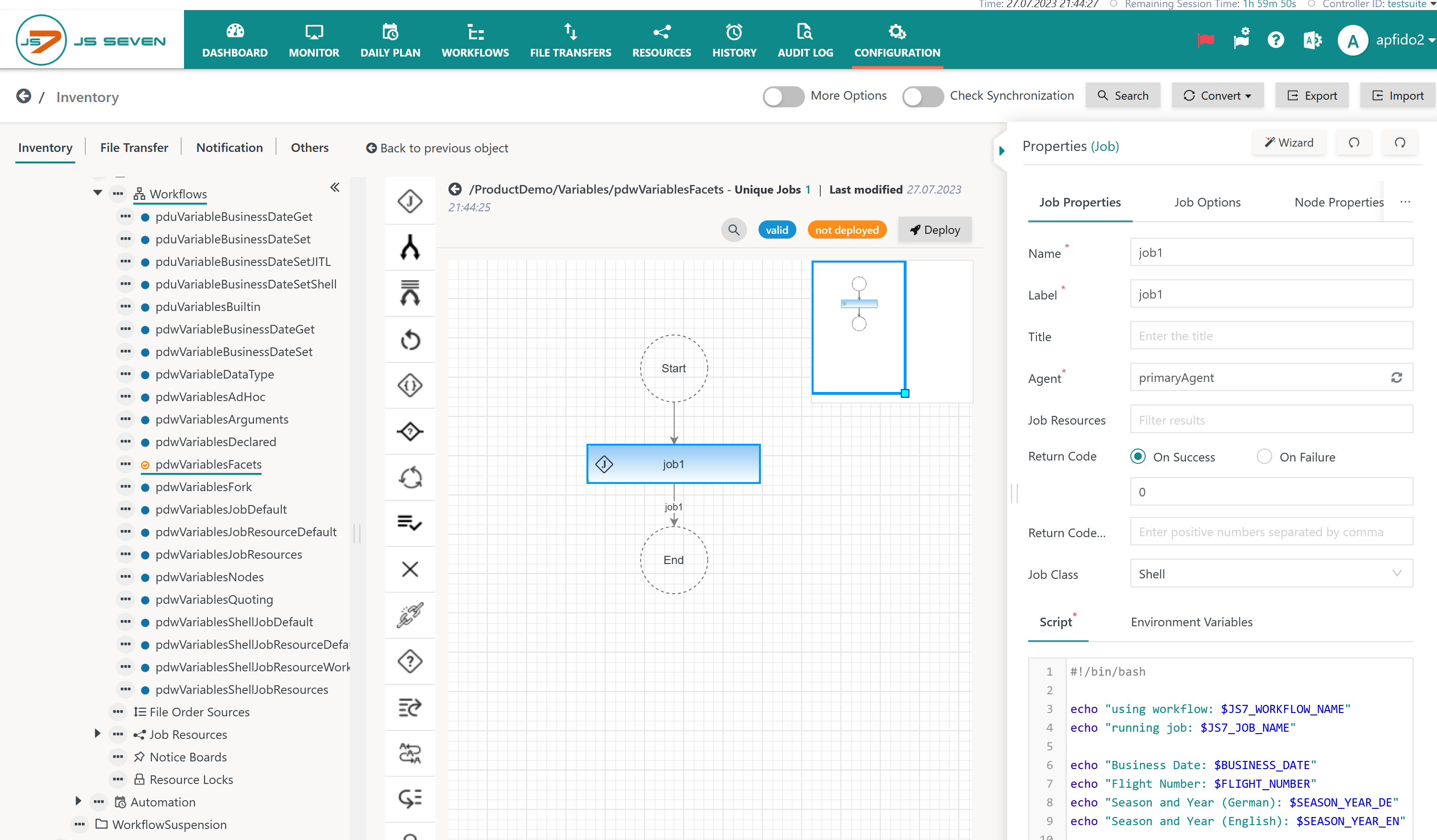Expand the Automation tree node
The height and width of the screenshot is (840, 1437).
[78, 801]
